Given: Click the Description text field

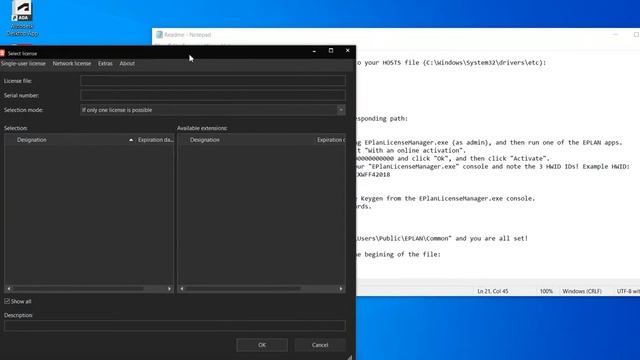Looking at the screenshot, I should point(175,325).
